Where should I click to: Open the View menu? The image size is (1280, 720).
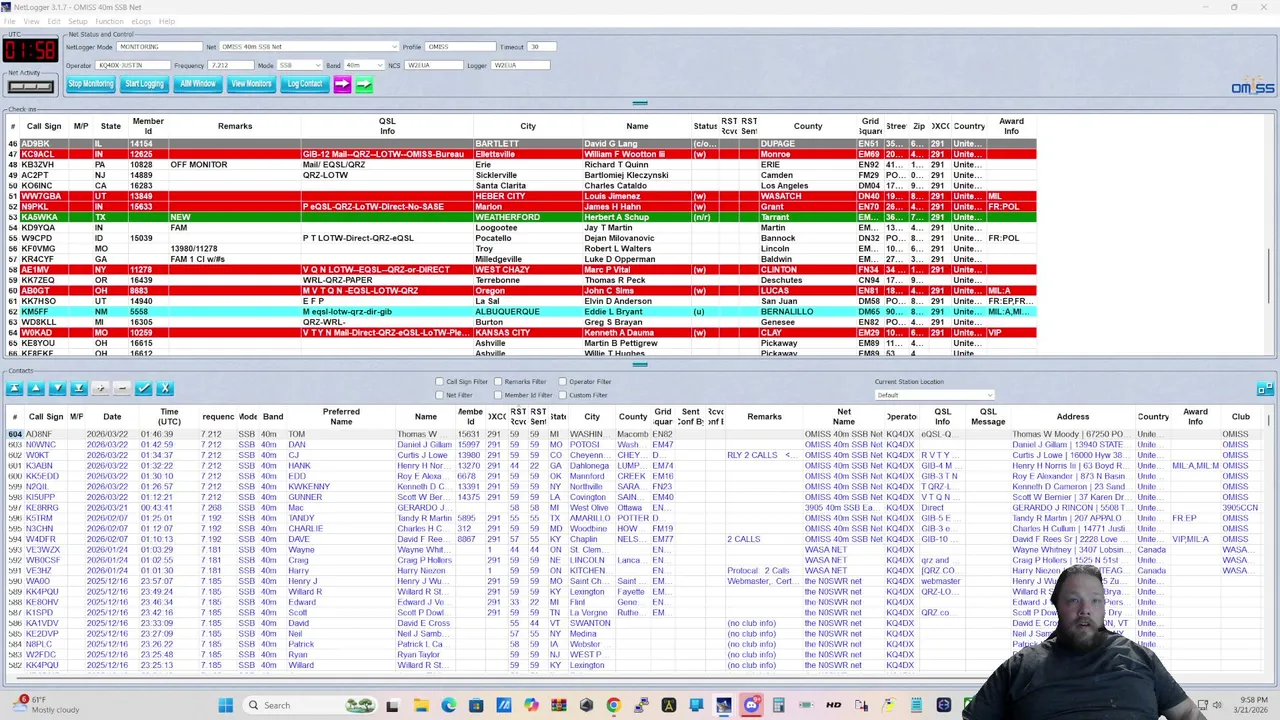(x=33, y=21)
